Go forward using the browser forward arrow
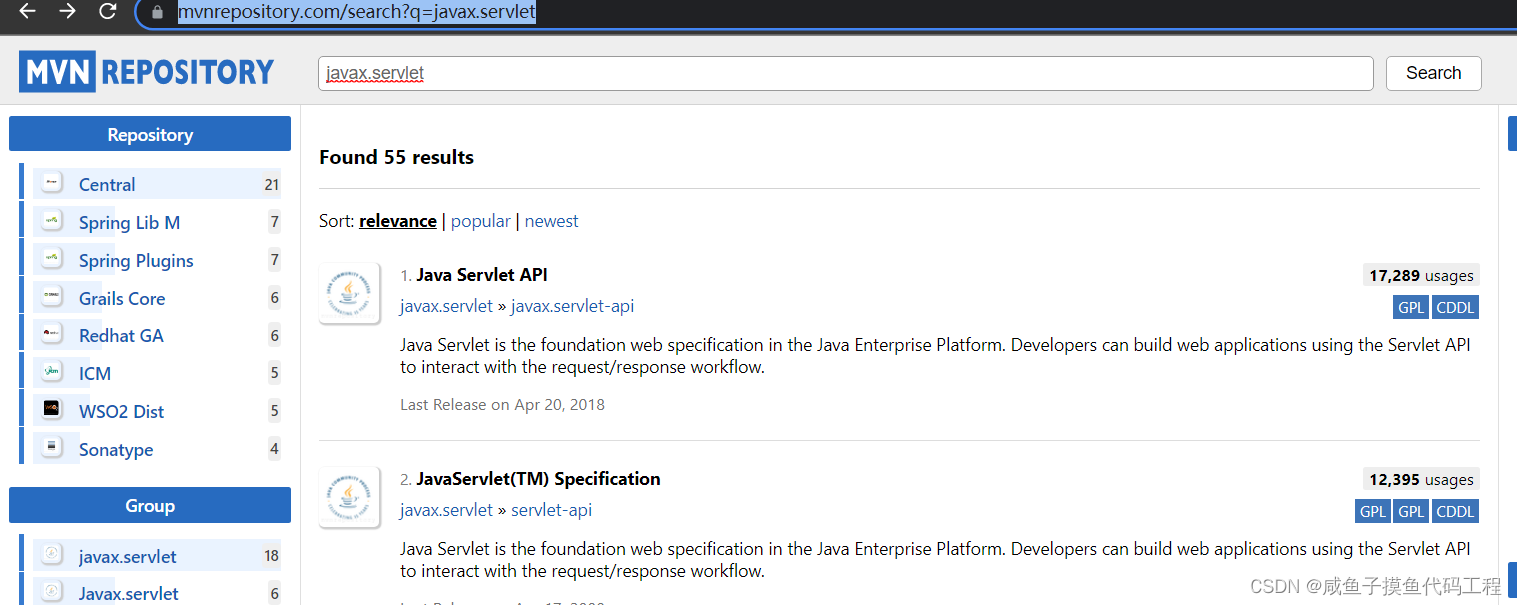Image resolution: width=1517 pixels, height=605 pixels. click(x=67, y=12)
